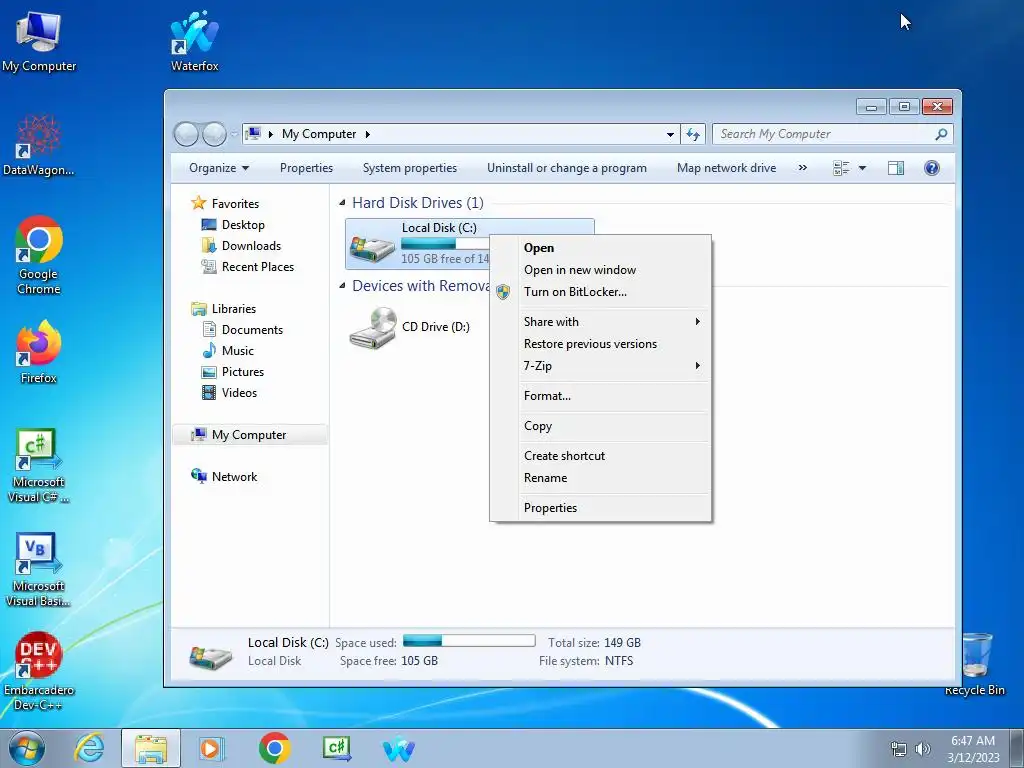Open Microsoft Visual C# desktop shortcut

click(39, 466)
